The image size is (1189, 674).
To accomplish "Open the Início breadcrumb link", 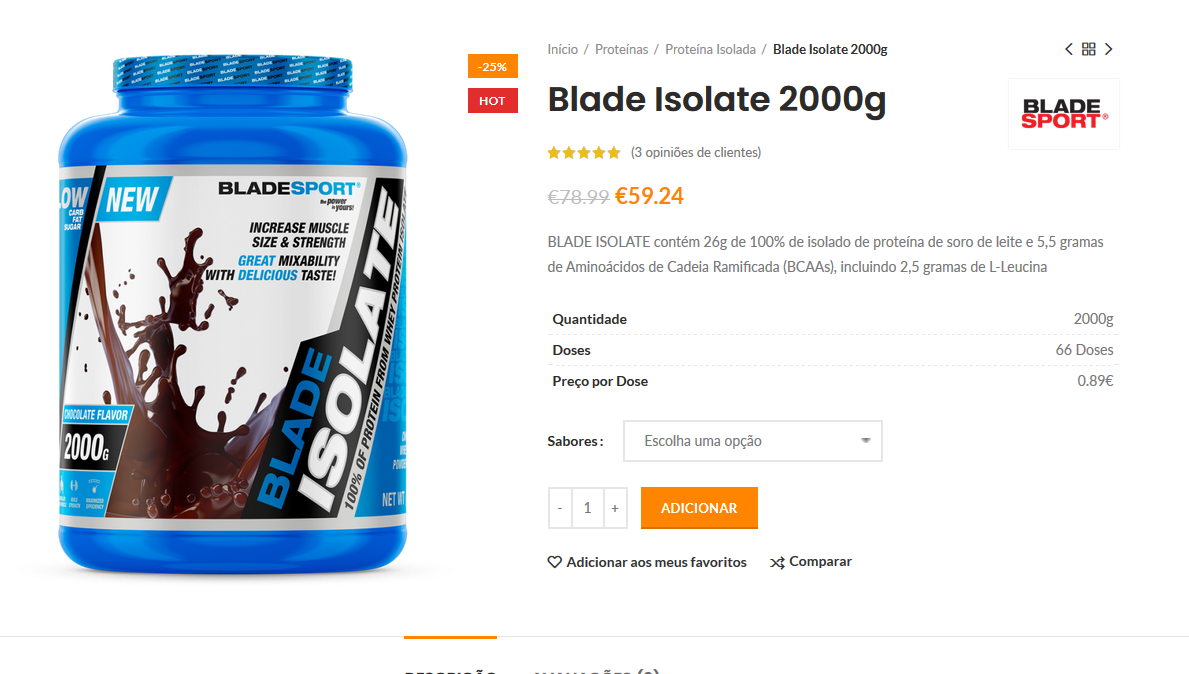I will [563, 49].
